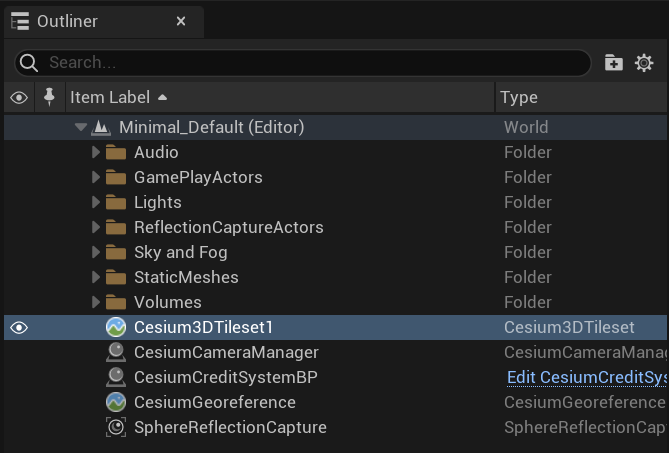Click the CesiumCameraManager type cell
This screenshot has height=453, width=669.
pyautogui.click(x=585, y=353)
